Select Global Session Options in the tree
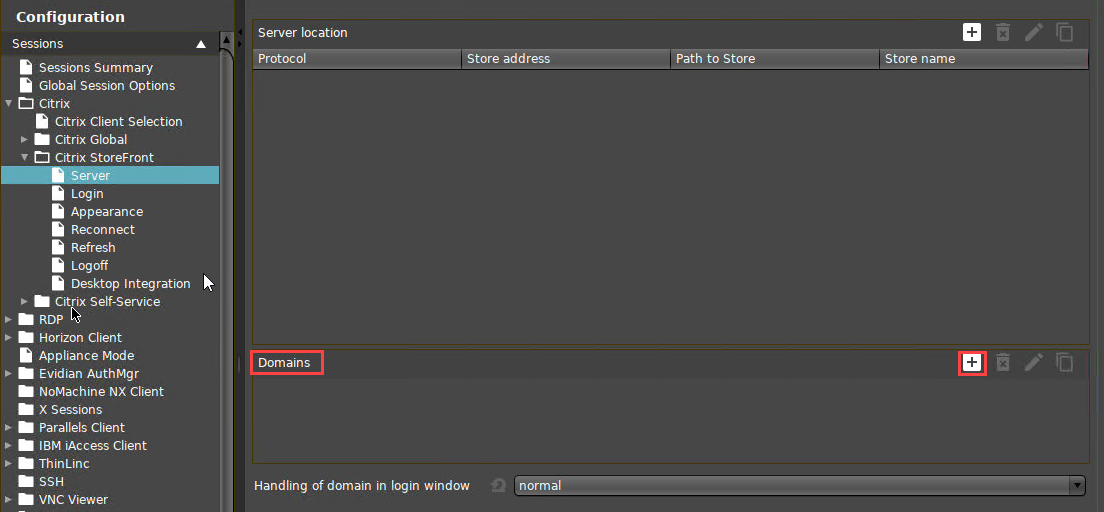Image resolution: width=1104 pixels, height=512 pixels. [x=106, y=86]
